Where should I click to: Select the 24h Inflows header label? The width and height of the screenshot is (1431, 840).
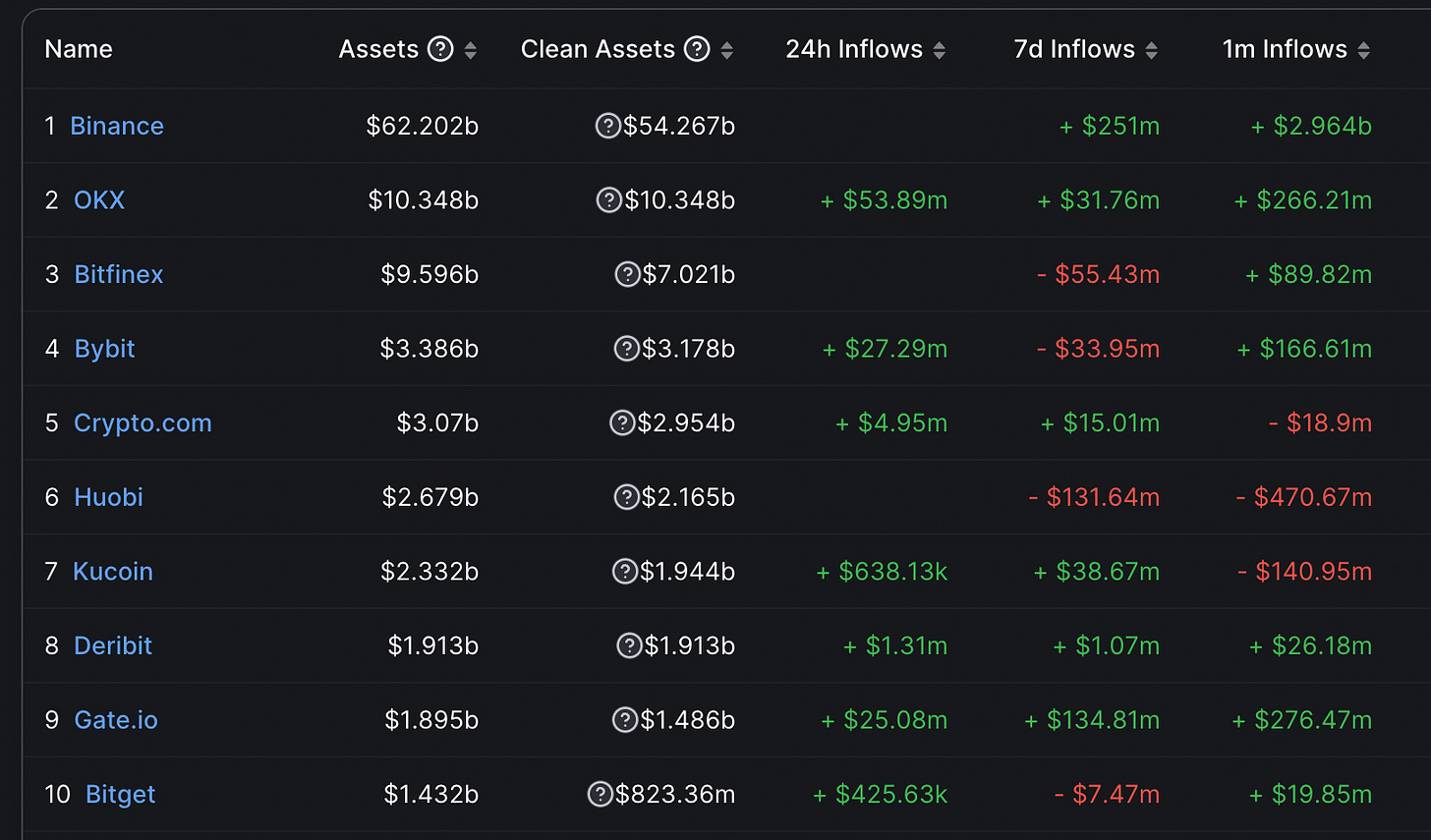point(854,49)
